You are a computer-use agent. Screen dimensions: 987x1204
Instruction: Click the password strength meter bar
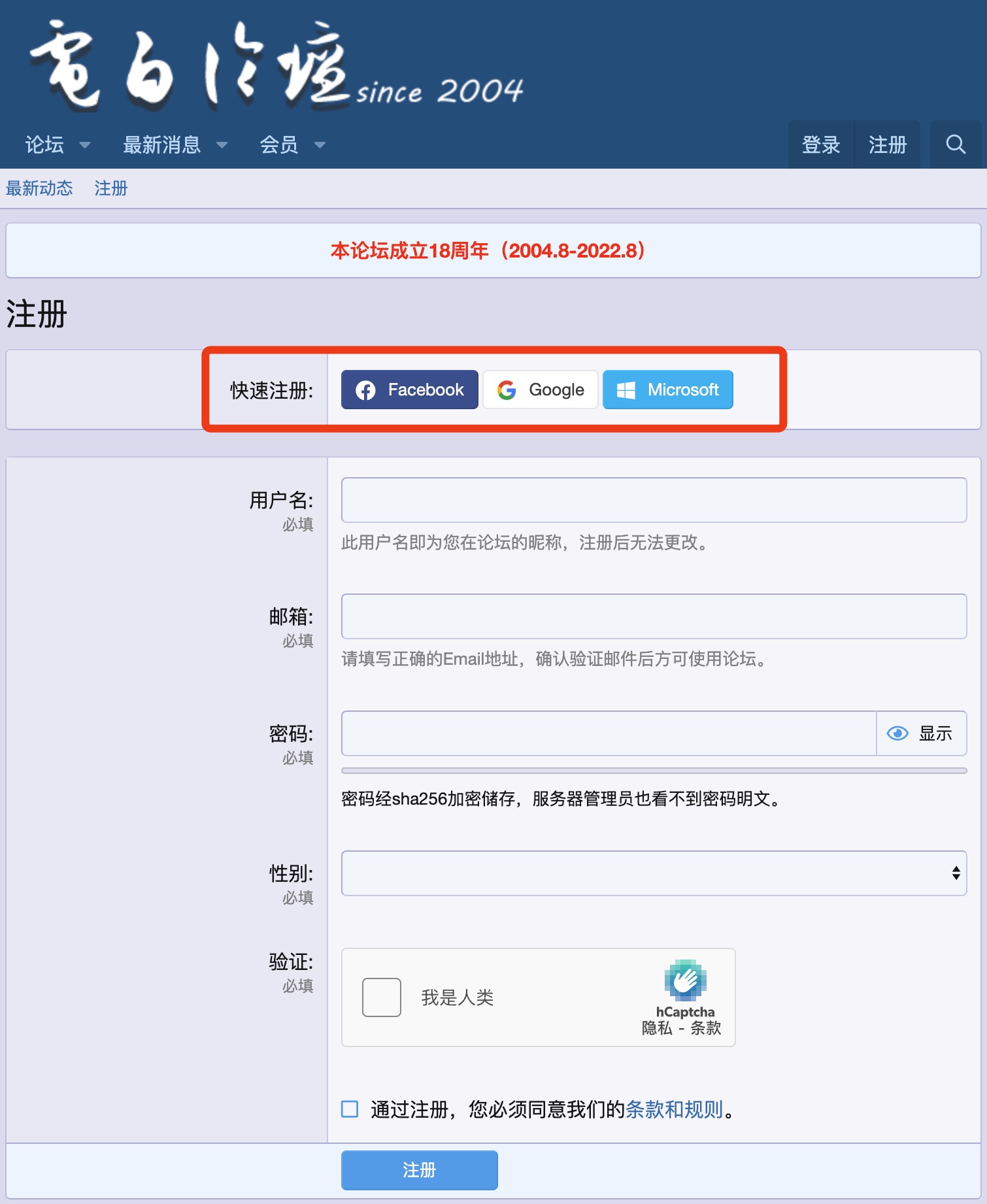tap(654, 771)
